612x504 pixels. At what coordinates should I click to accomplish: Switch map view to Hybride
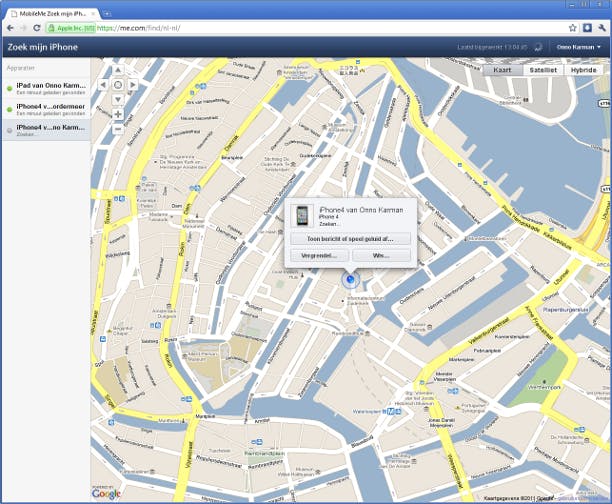click(584, 70)
